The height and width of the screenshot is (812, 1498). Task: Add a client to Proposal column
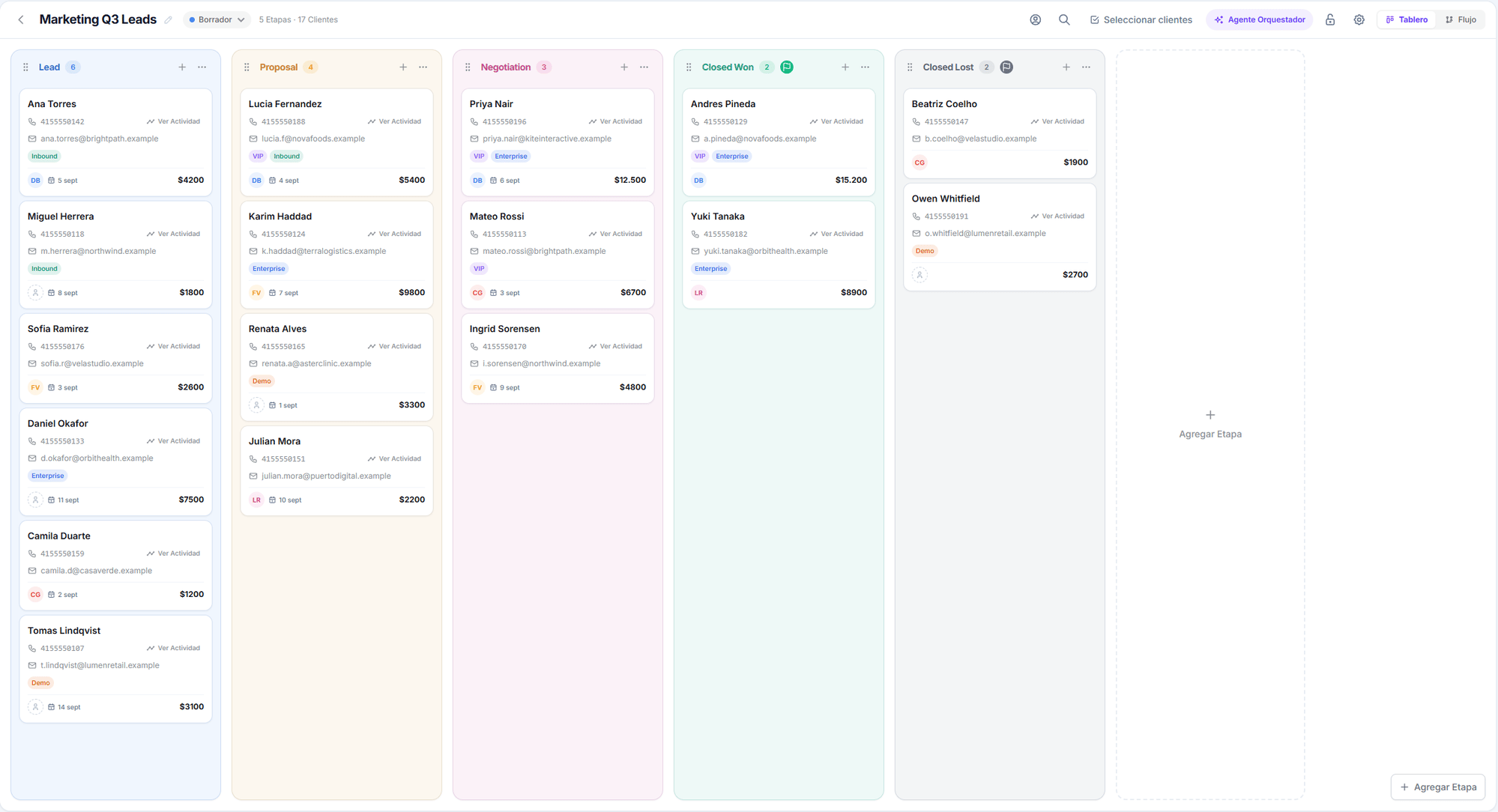pos(403,67)
